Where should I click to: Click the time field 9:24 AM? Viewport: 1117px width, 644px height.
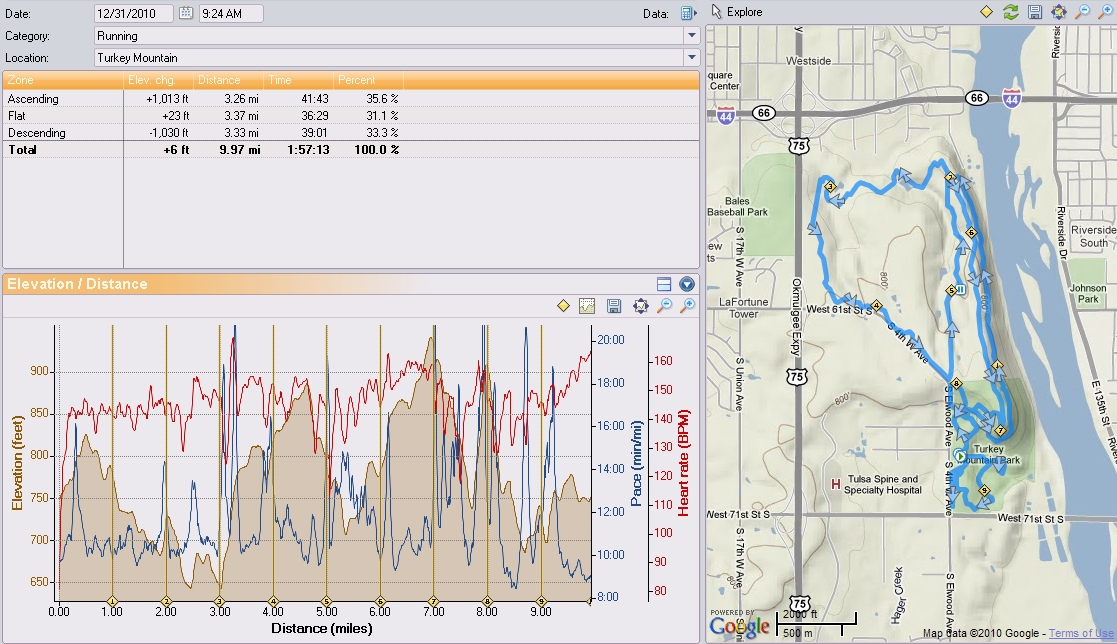(231, 14)
